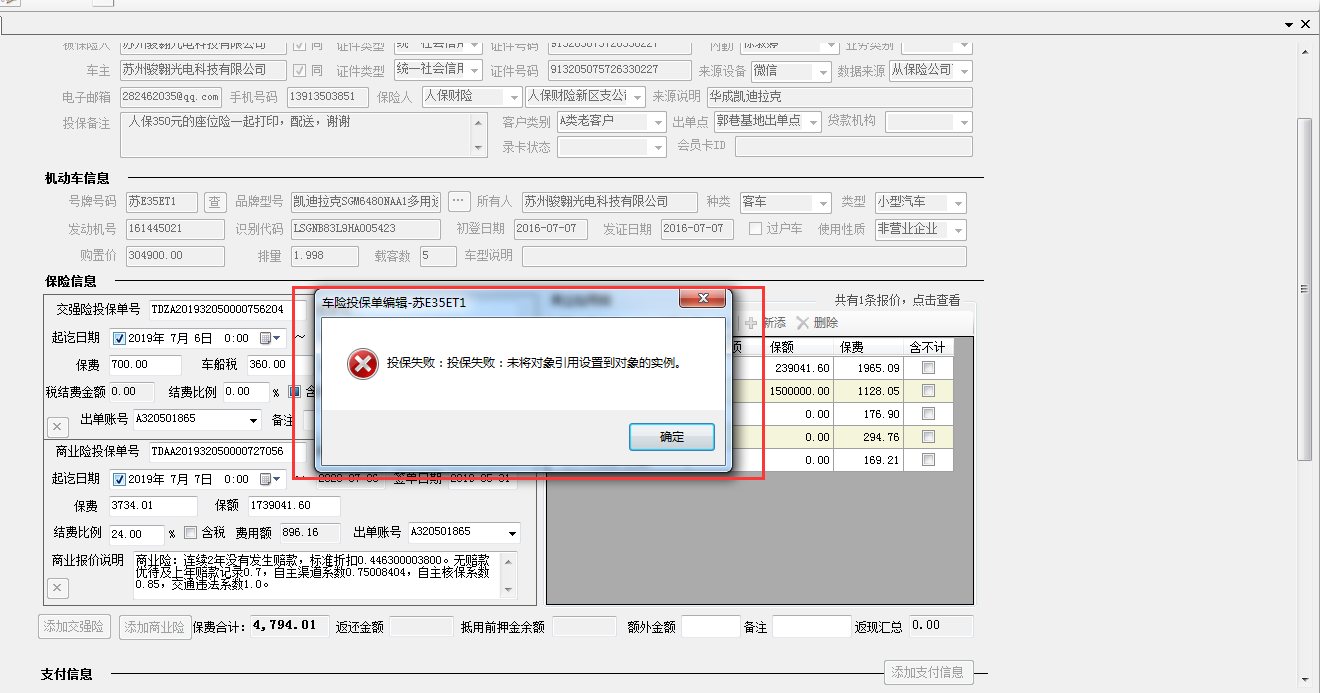Image resolution: width=1320 pixels, height=693 pixels.
Task: Click 添加交强险 button
Action: click(73, 627)
